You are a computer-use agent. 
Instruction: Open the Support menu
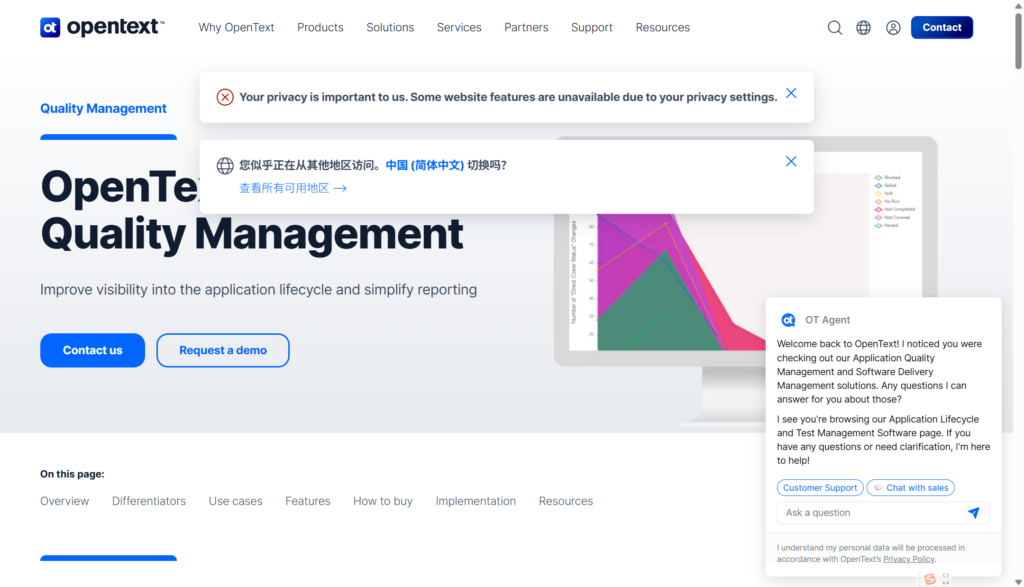coord(592,27)
